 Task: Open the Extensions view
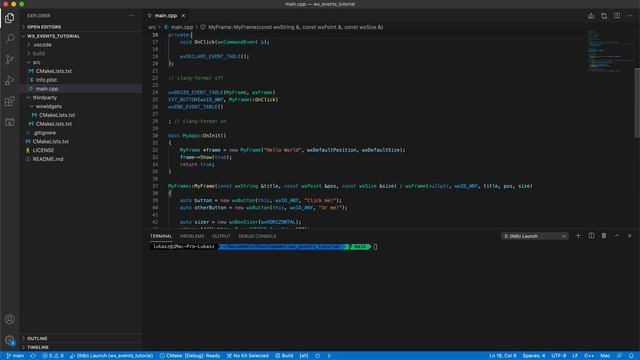[9, 101]
